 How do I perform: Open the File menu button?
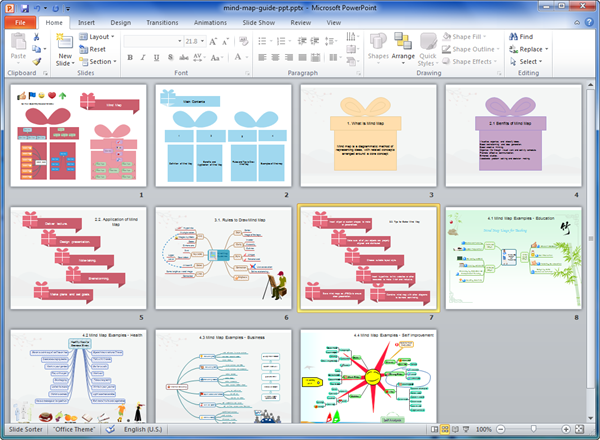click(x=20, y=21)
